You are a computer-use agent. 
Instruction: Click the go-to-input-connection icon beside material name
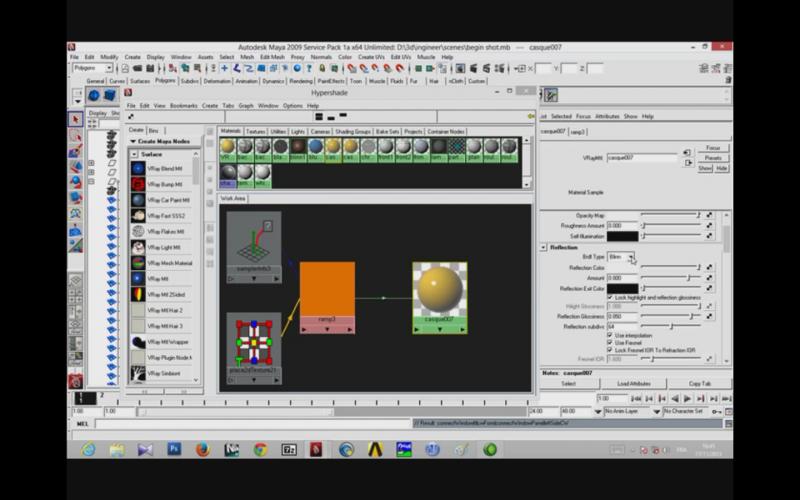tap(687, 153)
